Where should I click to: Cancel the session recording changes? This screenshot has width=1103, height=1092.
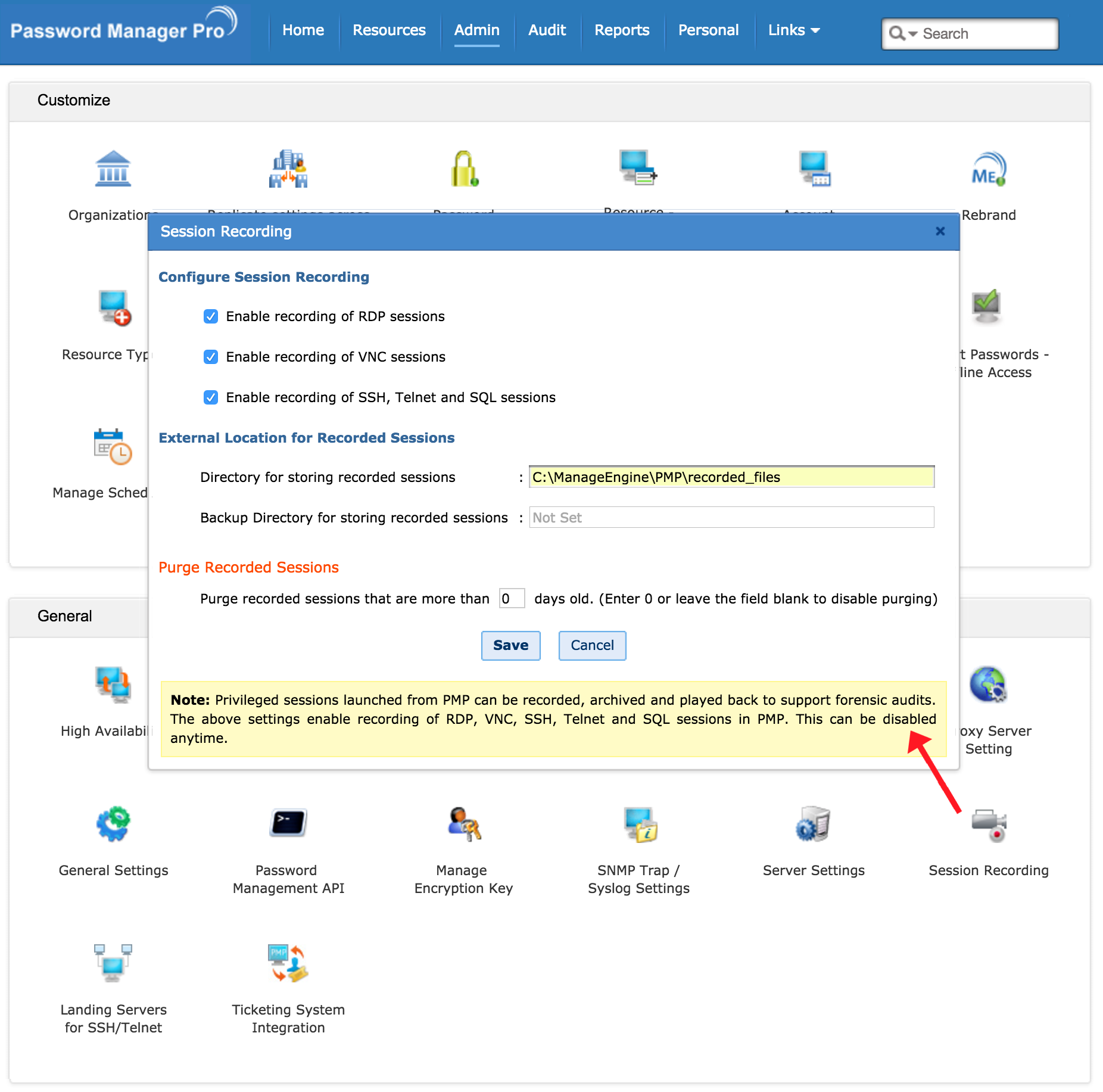click(x=592, y=645)
